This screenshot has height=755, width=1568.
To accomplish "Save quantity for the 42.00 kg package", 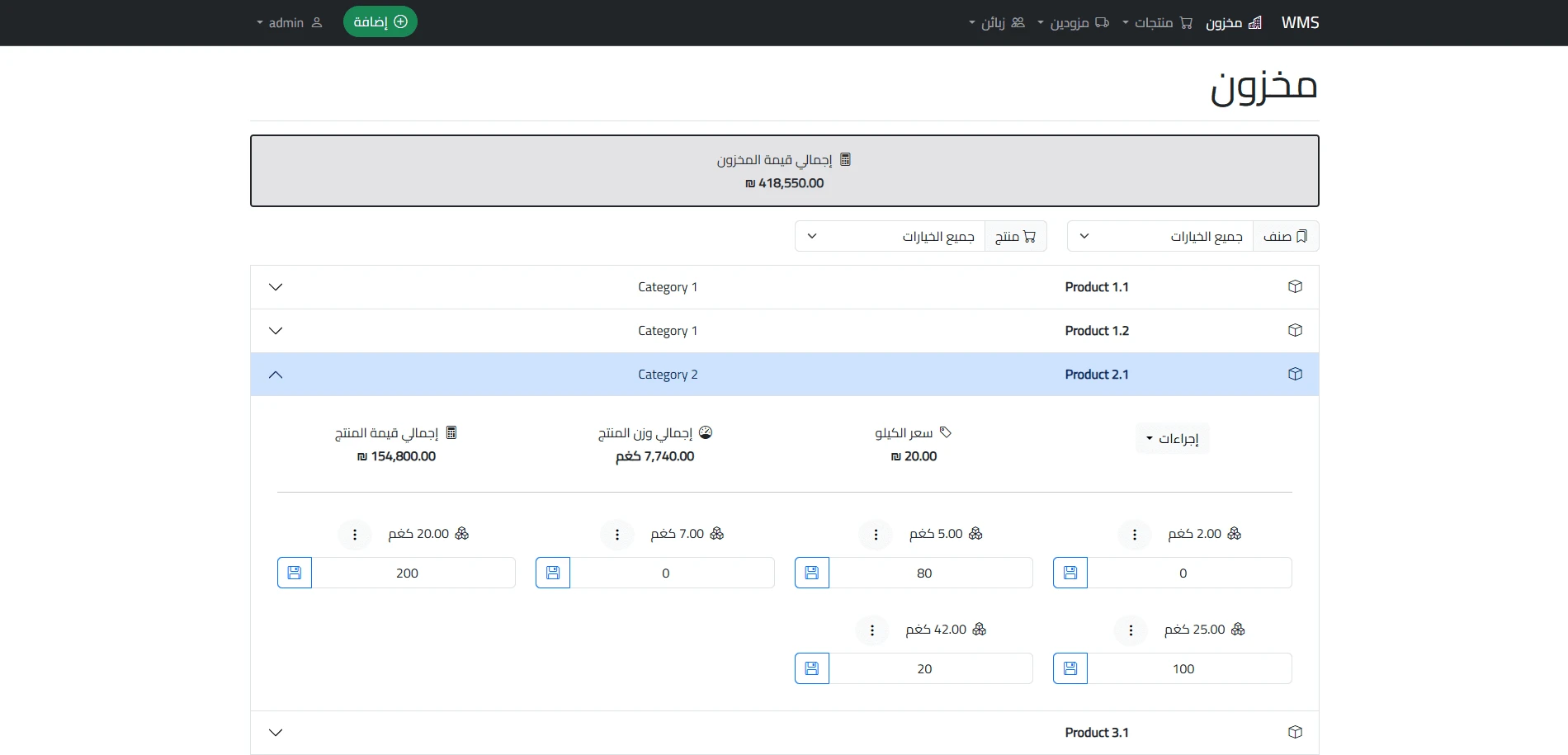I will (x=812, y=668).
